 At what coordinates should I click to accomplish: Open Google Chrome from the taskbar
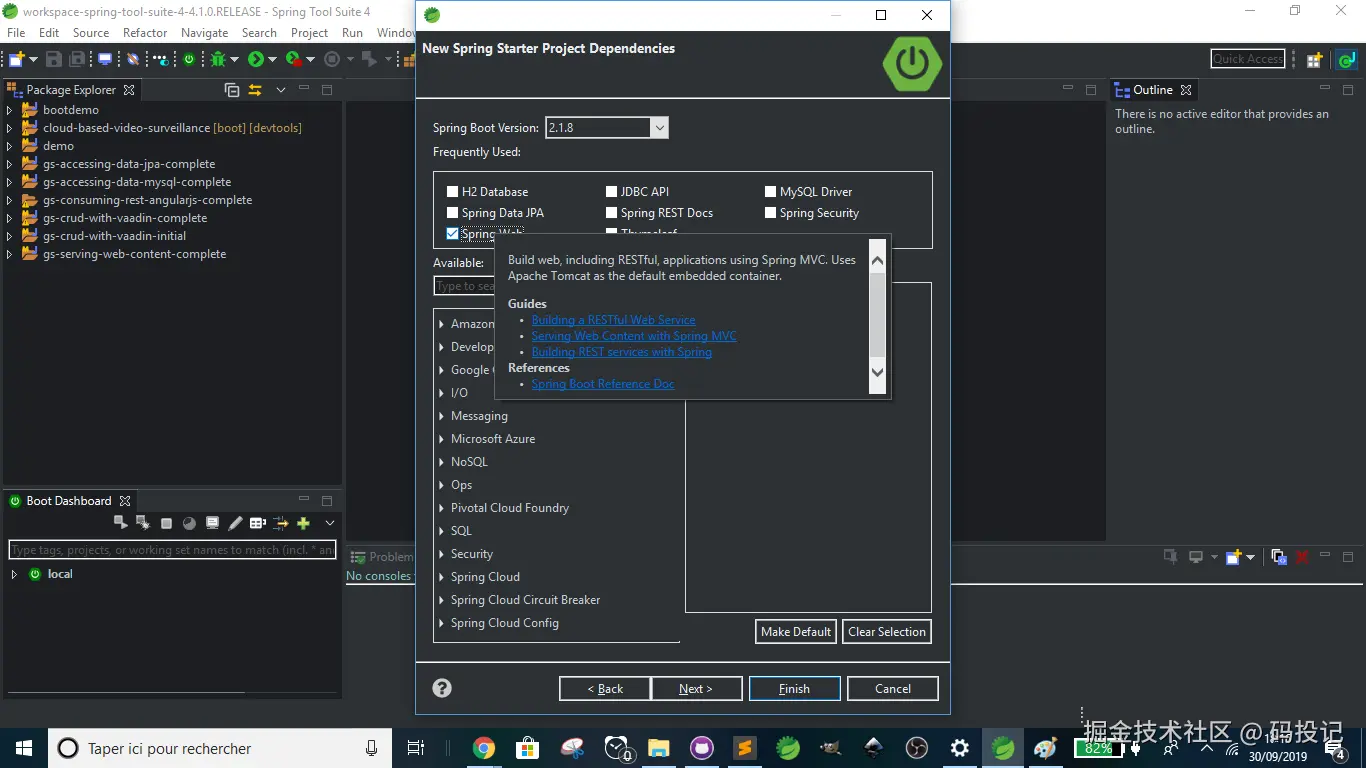[484, 748]
